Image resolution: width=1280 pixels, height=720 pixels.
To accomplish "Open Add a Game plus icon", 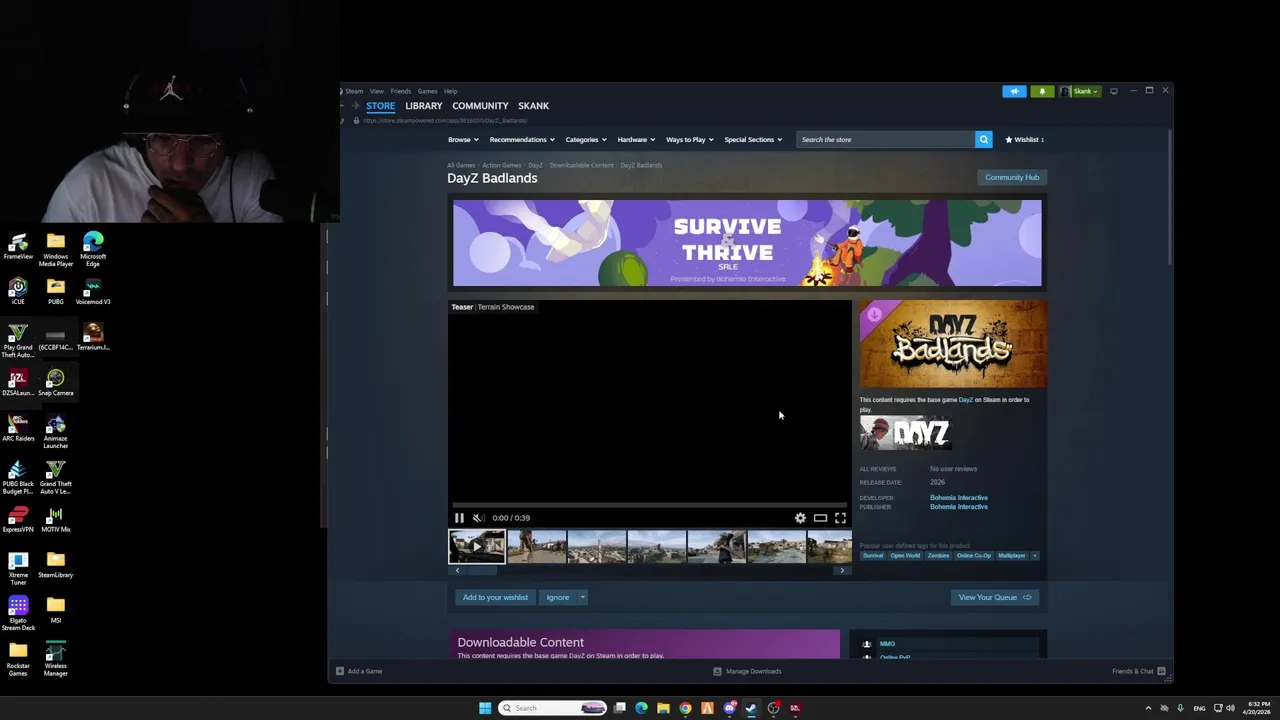I will coord(340,671).
